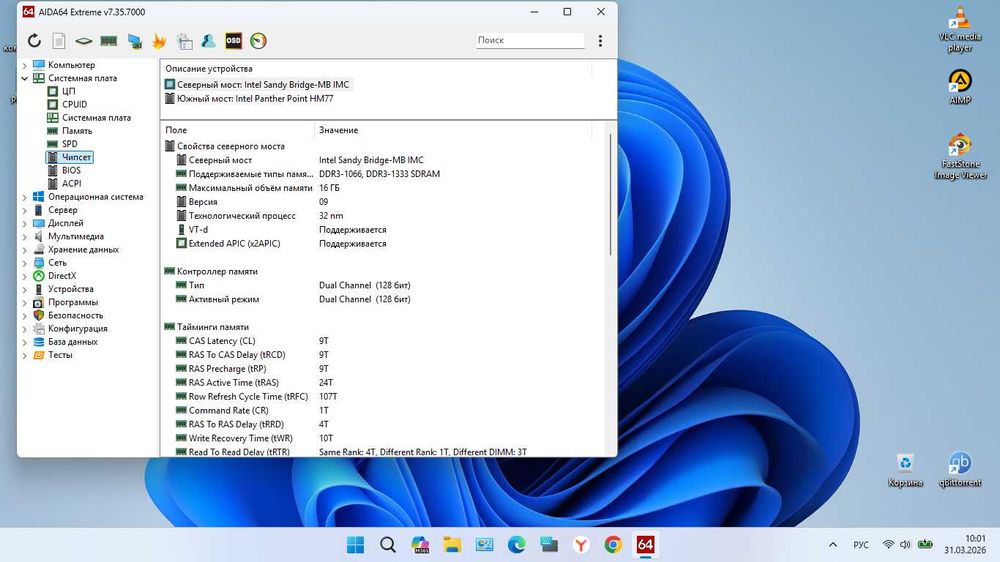The image size is (1000, 562).
Task: Select the Тесты tree item
Action: (x=60, y=355)
